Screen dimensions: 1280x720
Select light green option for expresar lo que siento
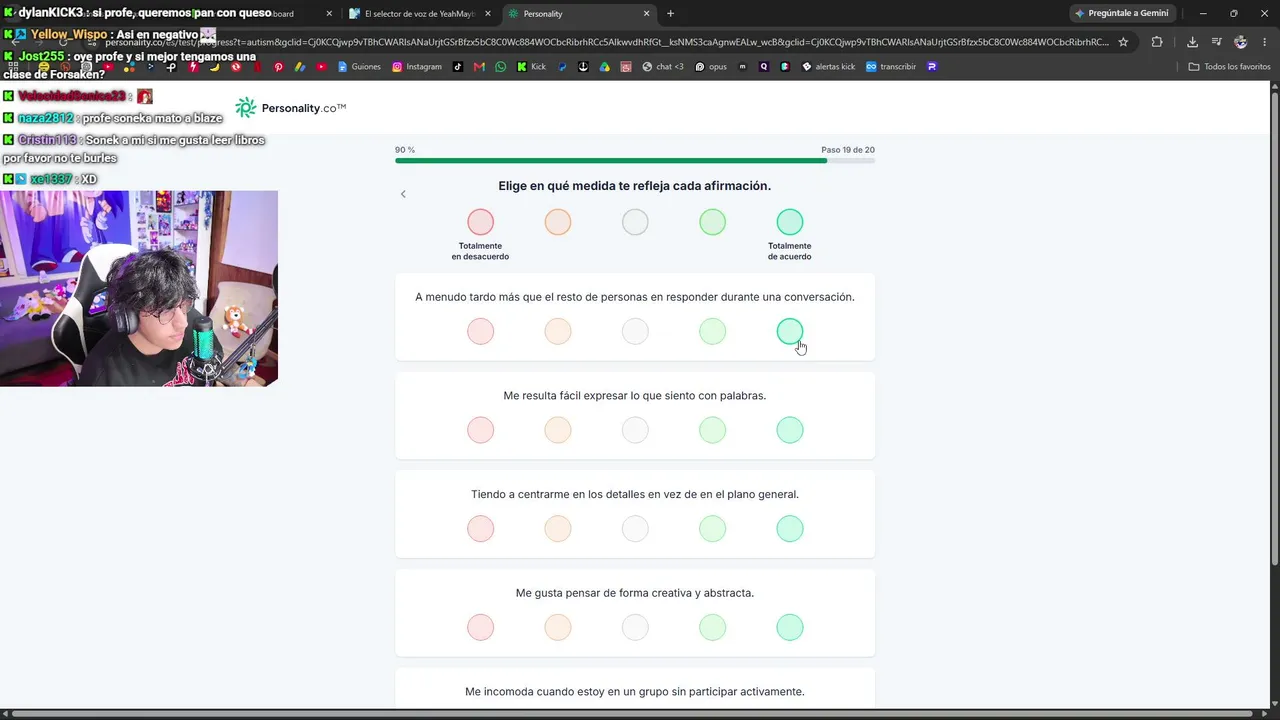pos(712,430)
